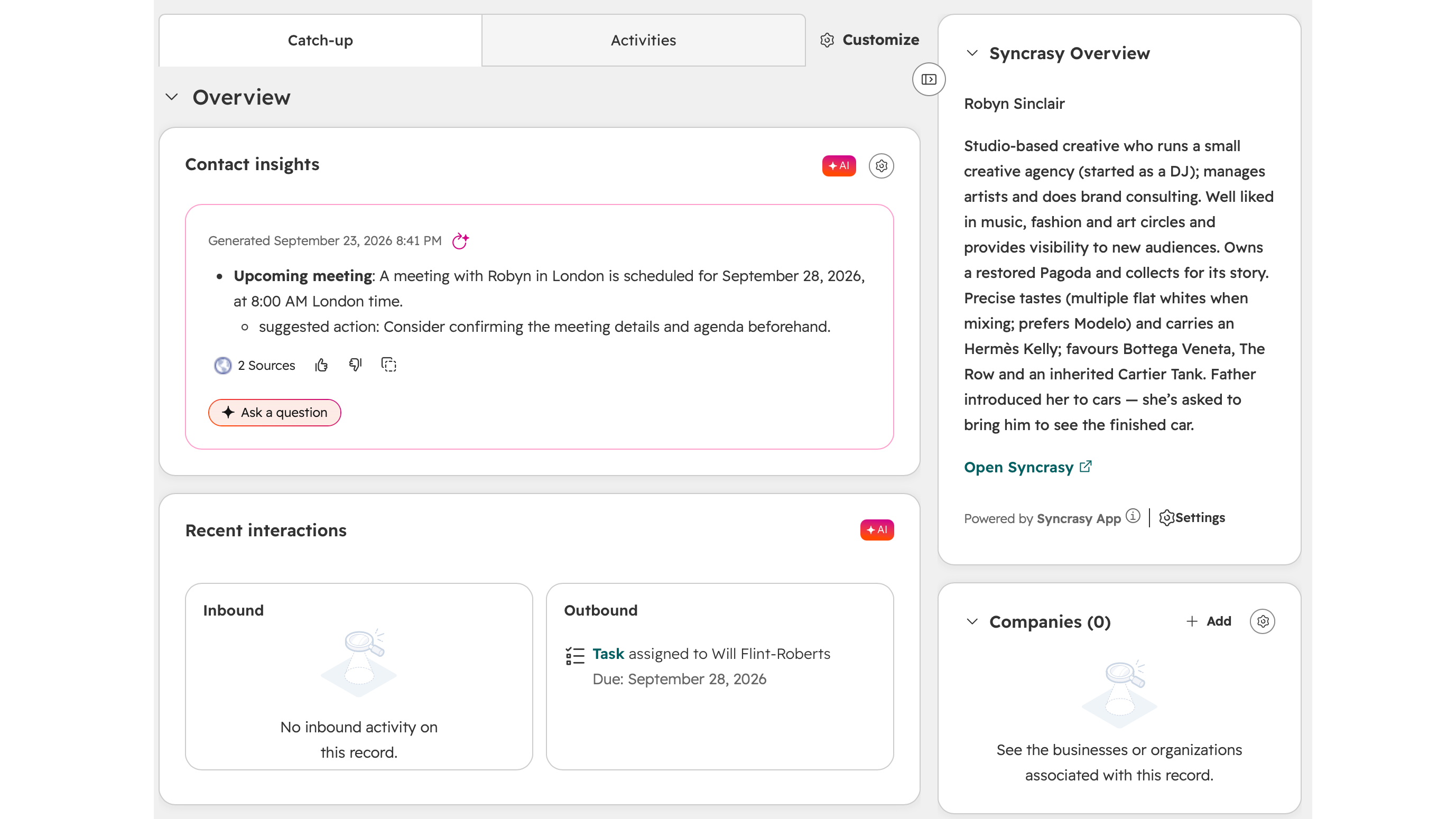Click the external-link icon beside Open Syncrasy
Screen dimensions: 1456x819
[1085, 467]
